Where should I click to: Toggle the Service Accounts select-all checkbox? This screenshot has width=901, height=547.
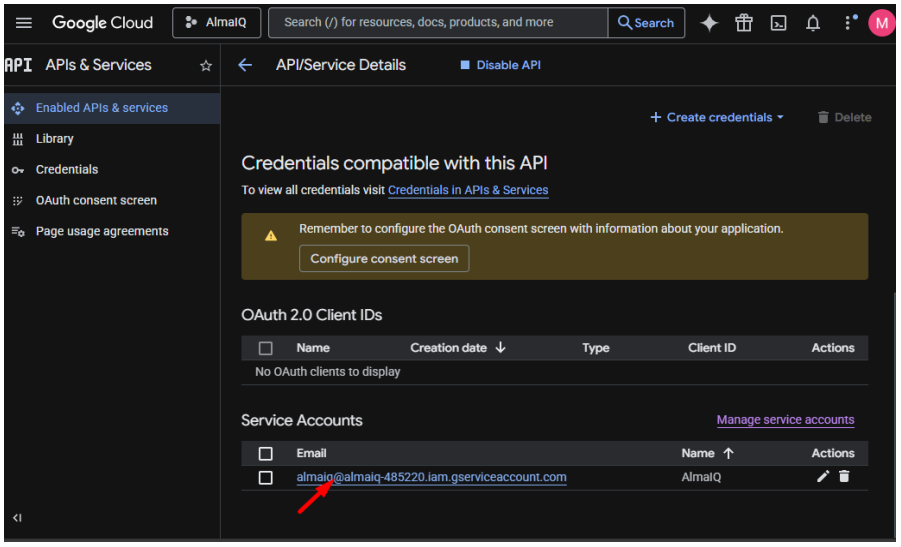pos(265,454)
